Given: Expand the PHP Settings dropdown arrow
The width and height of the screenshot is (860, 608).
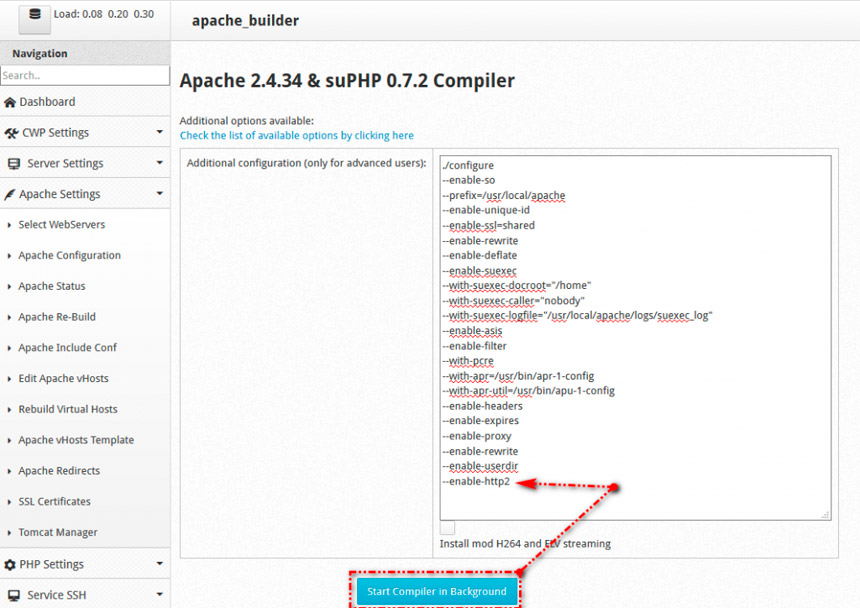Looking at the screenshot, I should click(160, 564).
